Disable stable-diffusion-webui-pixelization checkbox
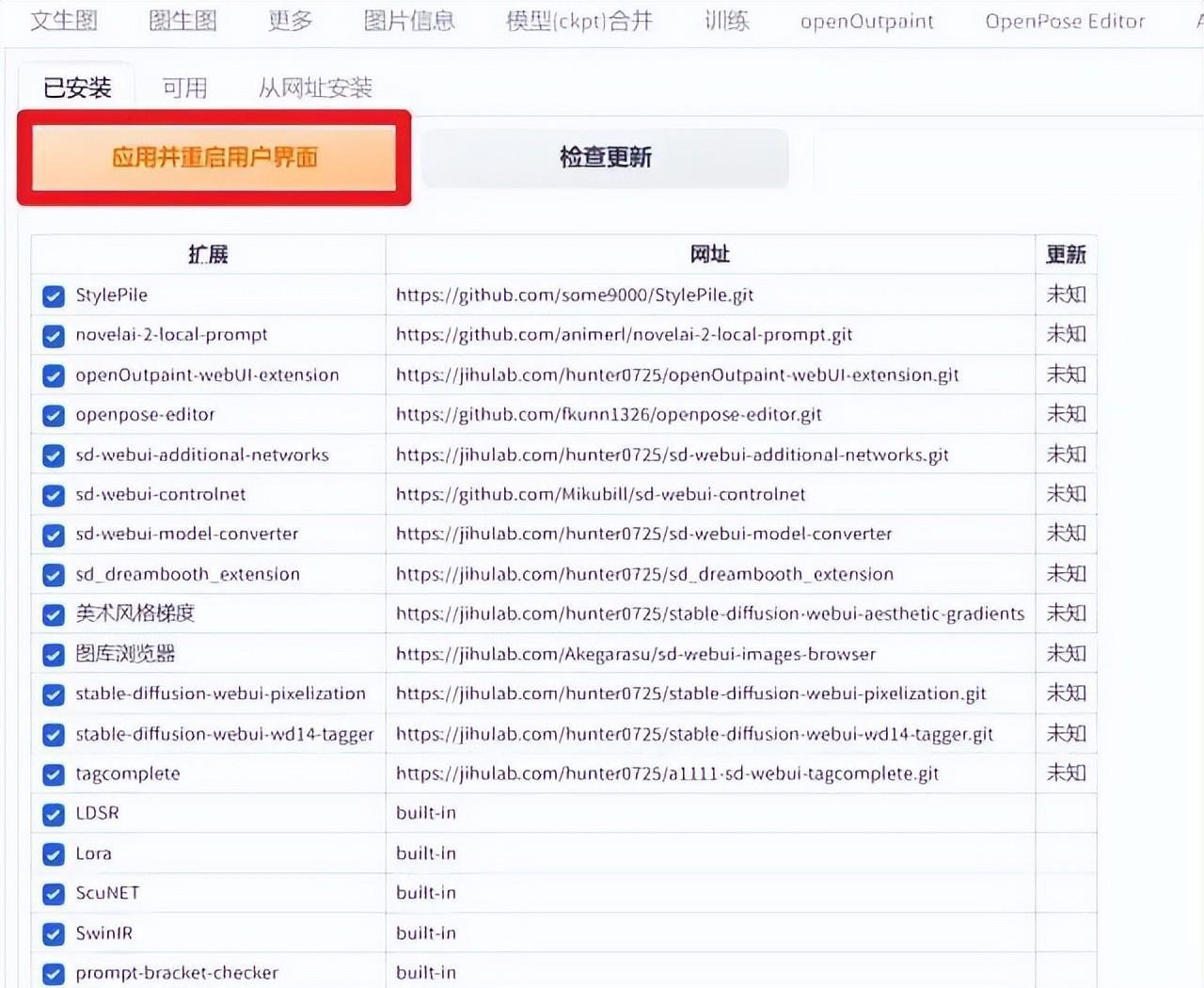This screenshot has width=1204, height=988. pos(54,695)
